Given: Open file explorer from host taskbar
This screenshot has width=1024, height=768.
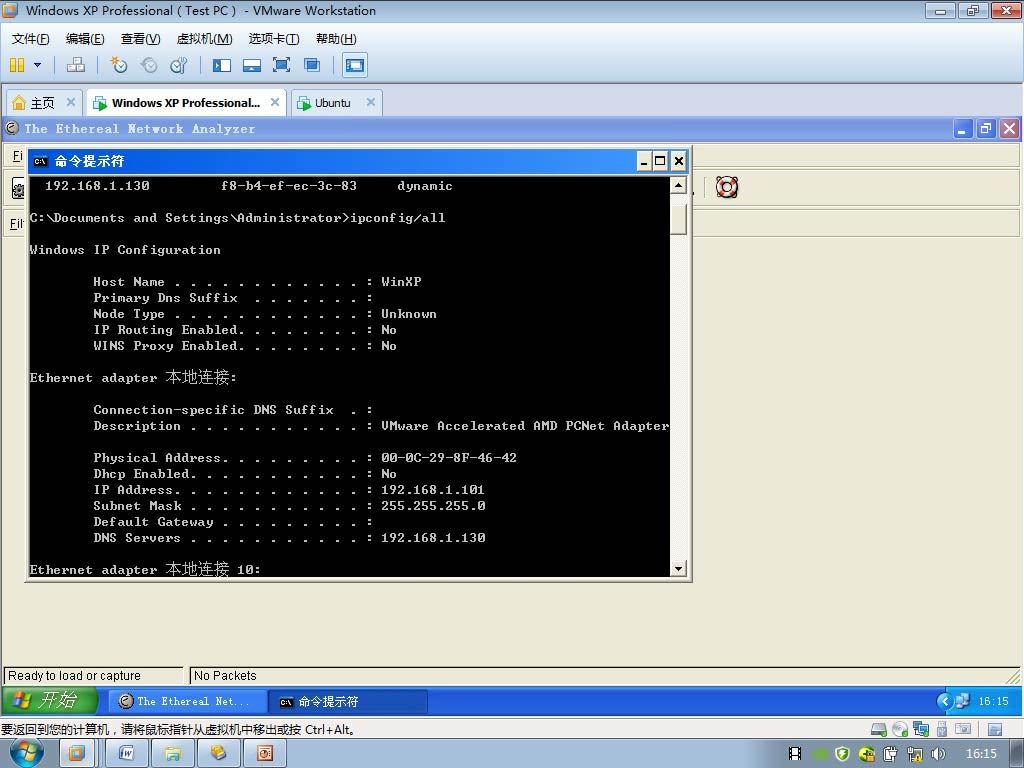Looking at the screenshot, I should pyautogui.click(x=173, y=754).
